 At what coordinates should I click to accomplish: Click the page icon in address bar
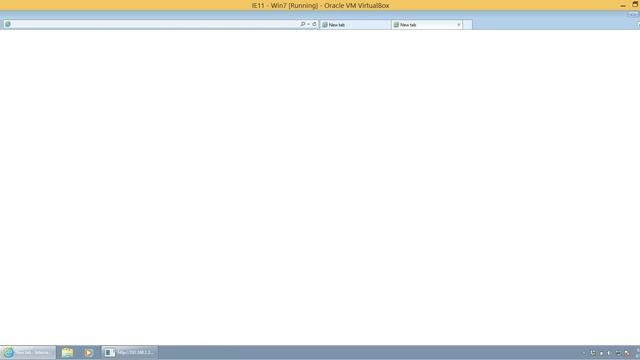(7, 24)
